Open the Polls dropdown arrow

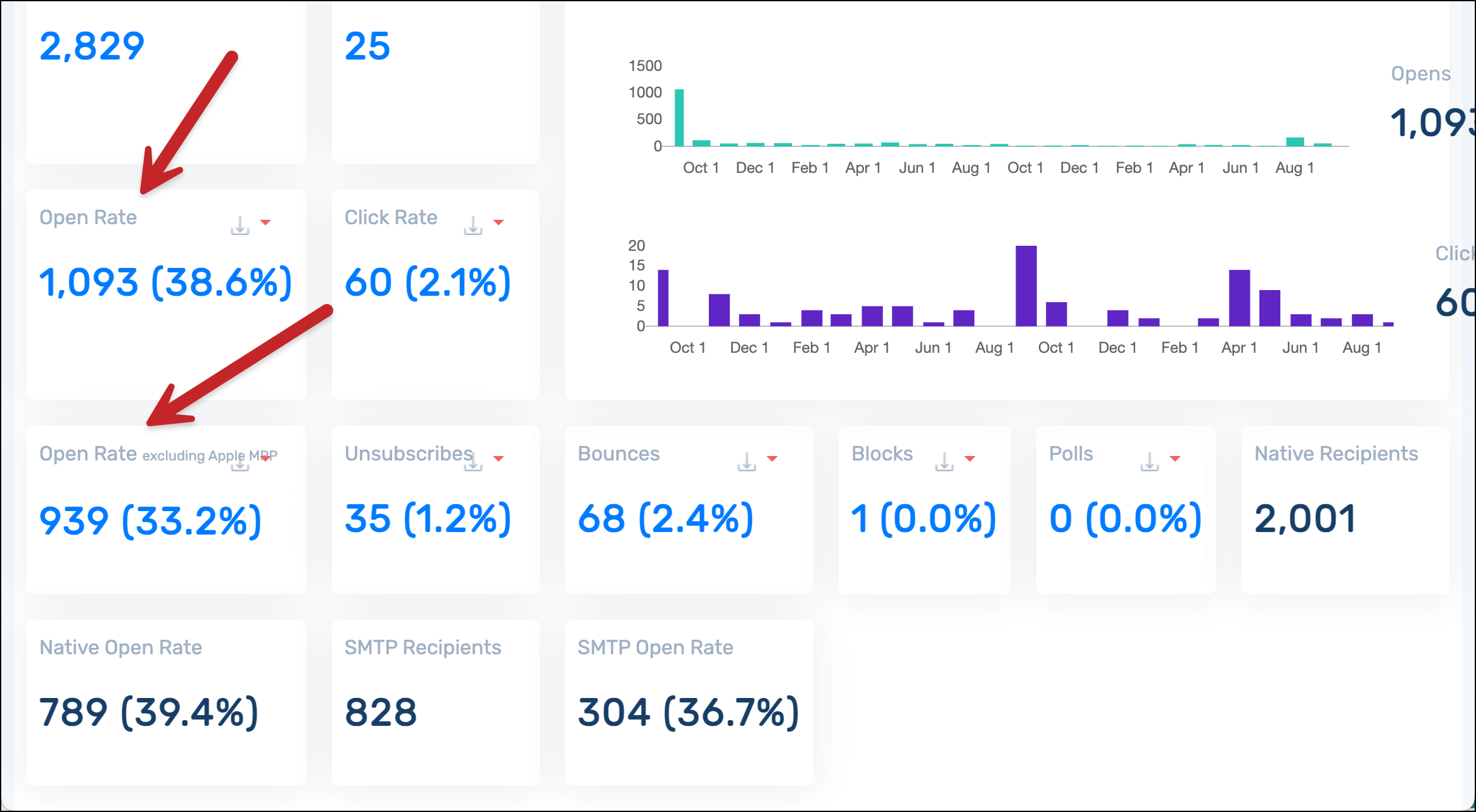1175,459
